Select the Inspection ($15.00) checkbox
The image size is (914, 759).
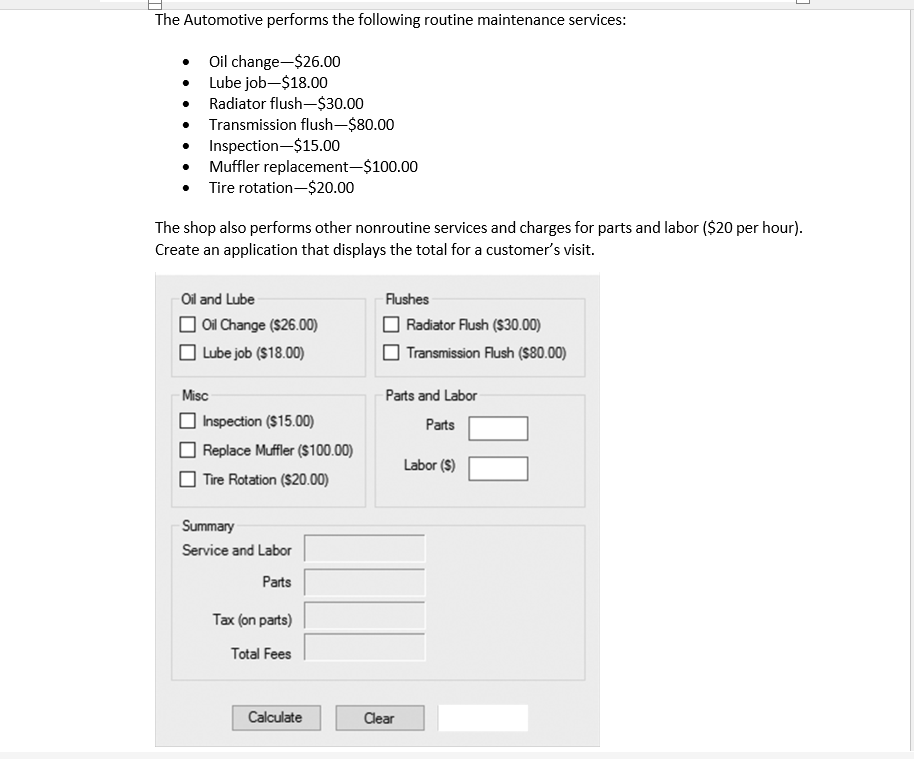tap(187, 420)
